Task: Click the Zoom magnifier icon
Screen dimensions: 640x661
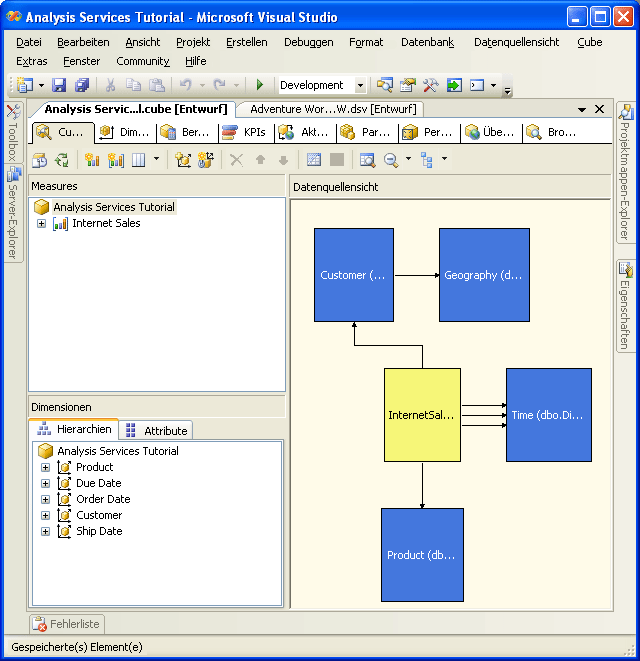Action: point(391,160)
